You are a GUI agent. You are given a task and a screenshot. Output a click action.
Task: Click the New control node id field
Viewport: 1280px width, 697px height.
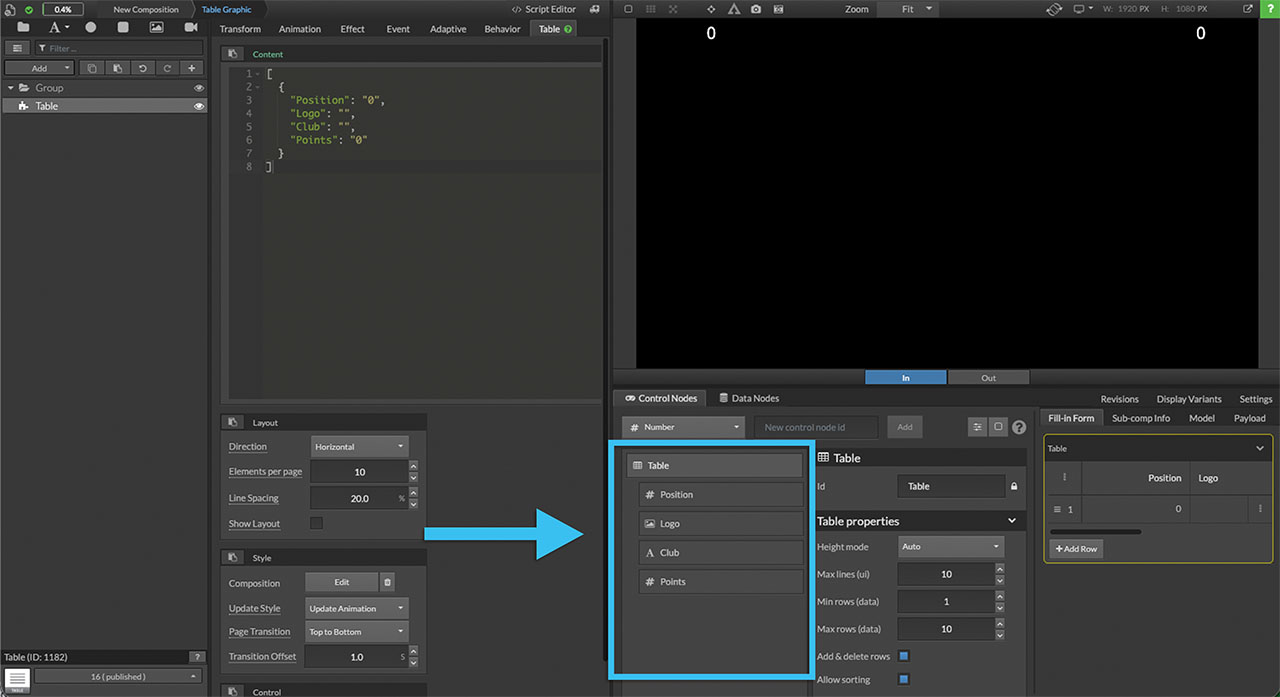(x=816, y=427)
